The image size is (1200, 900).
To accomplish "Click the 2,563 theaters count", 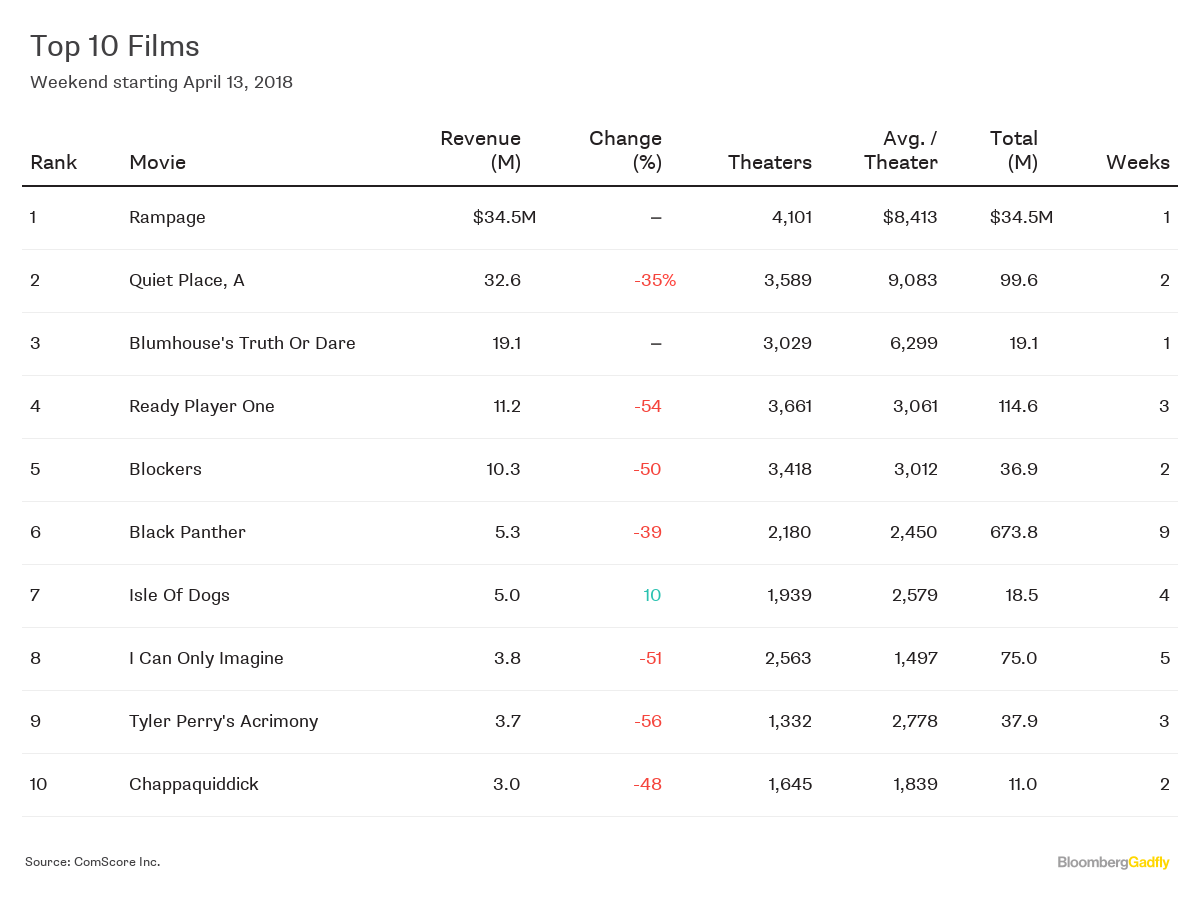I will click(x=789, y=658).
